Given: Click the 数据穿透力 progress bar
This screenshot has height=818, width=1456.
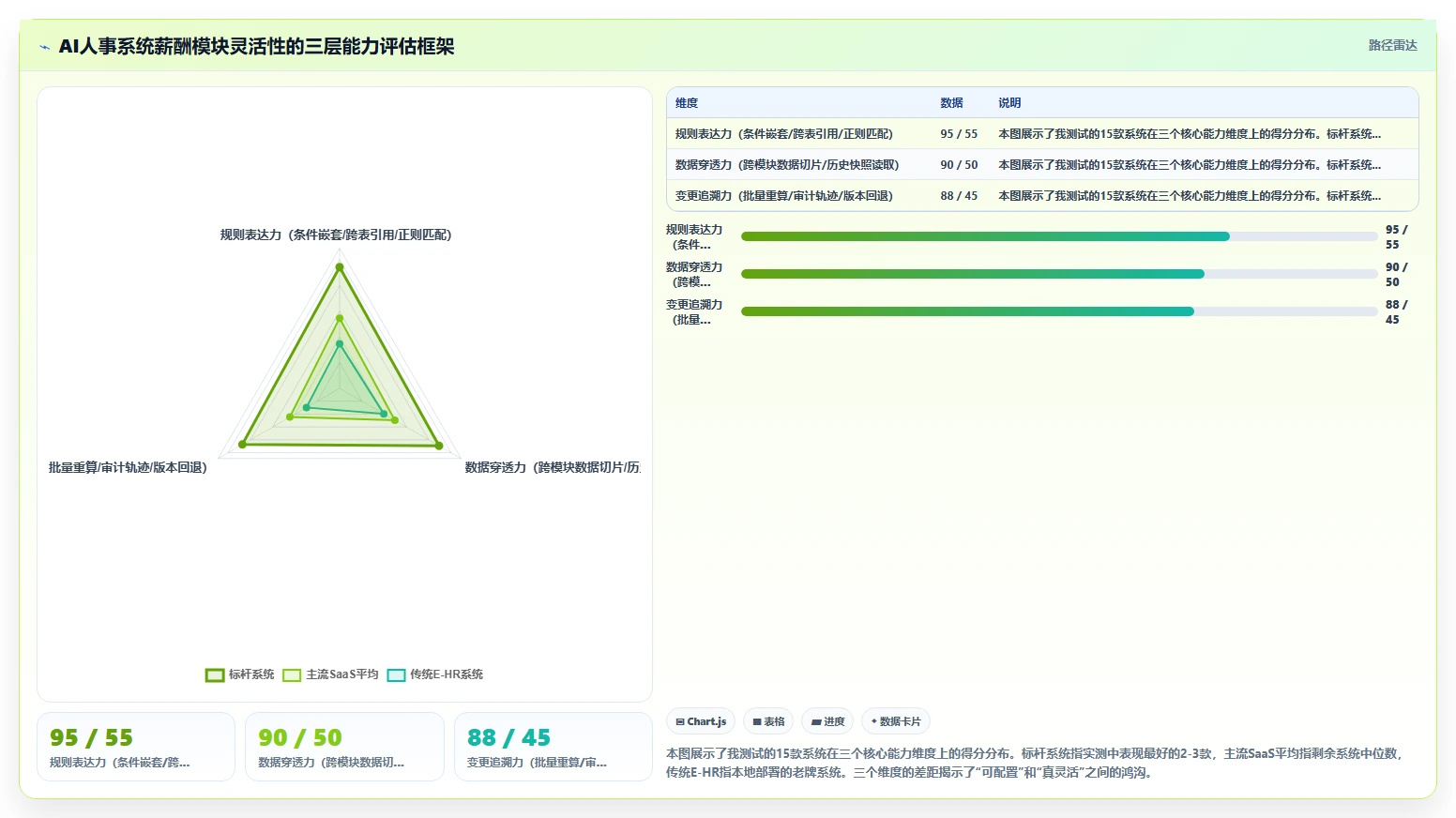Looking at the screenshot, I should (x=1059, y=274).
